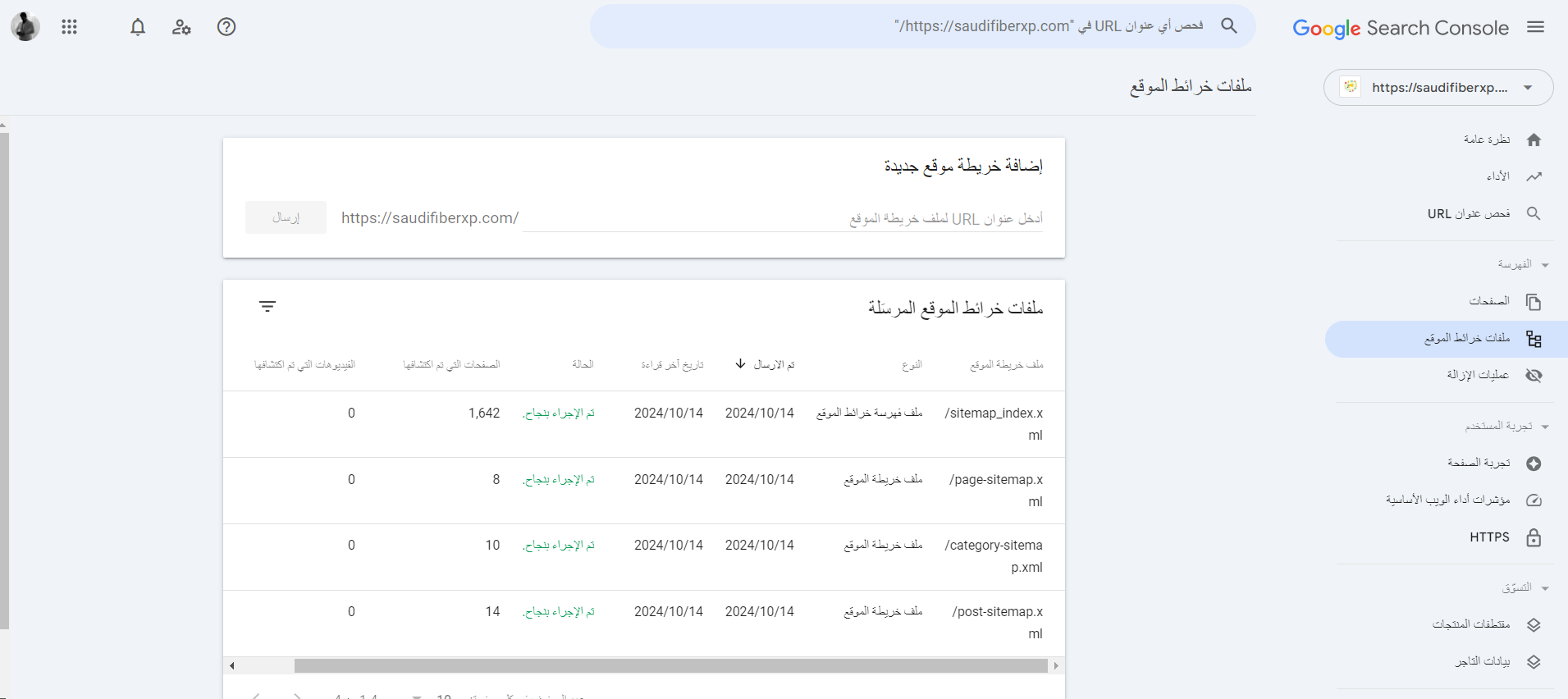Open the Google apps grid launcher
Image resolution: width=1568 pixels, height=699 pixels.
[x=69, y=27]
